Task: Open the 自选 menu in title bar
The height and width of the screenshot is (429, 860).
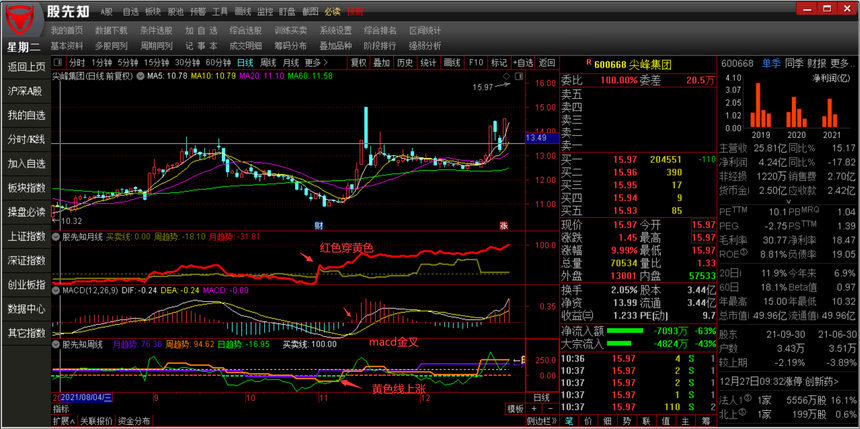Action: 131,11
